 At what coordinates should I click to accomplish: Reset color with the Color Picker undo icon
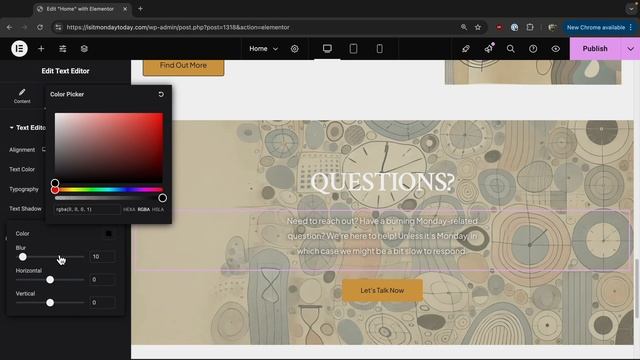click(161, 94)
